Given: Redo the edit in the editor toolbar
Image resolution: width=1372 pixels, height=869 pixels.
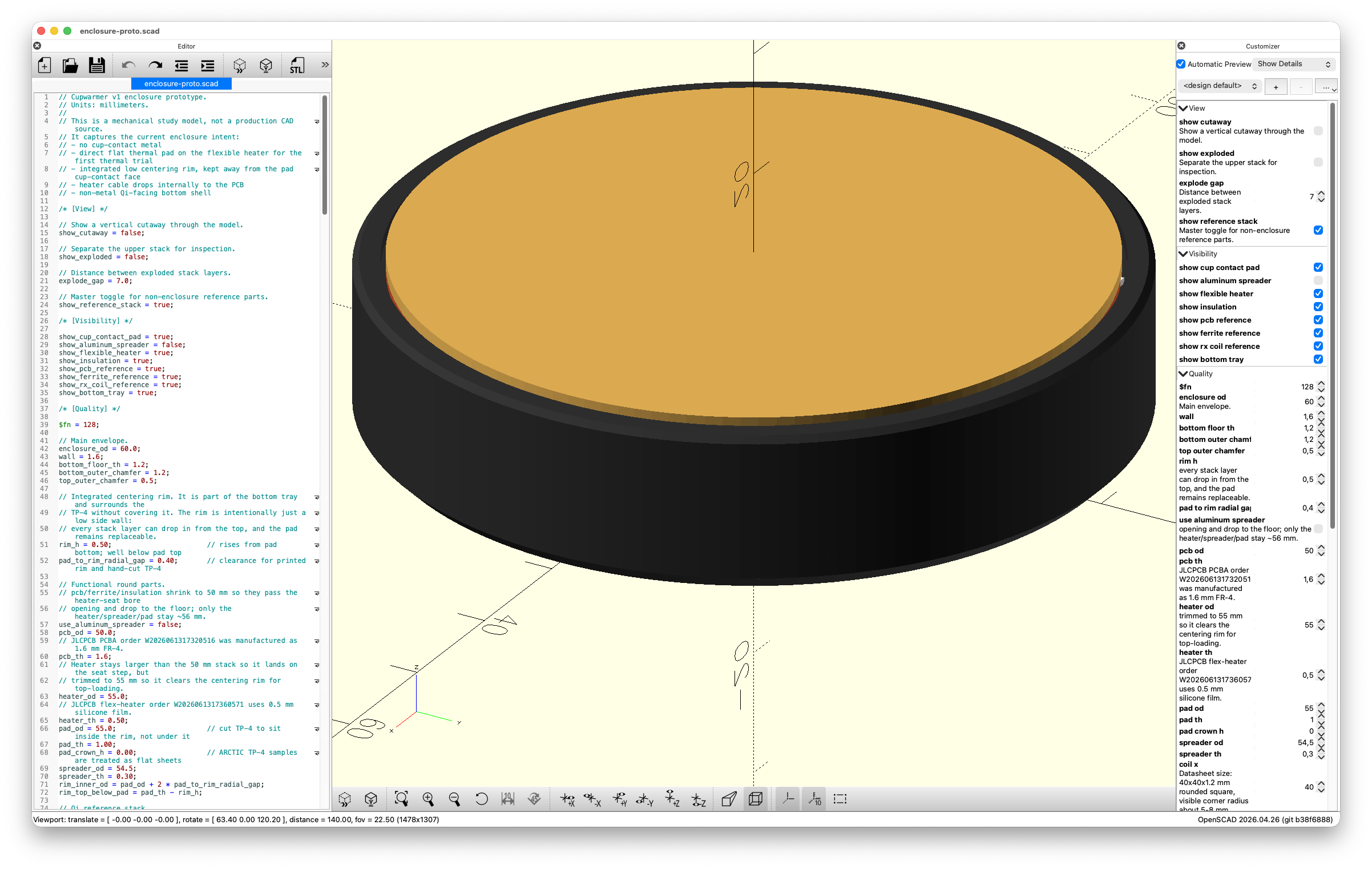Looking at the screenshot, I should (x=155, y=66).
